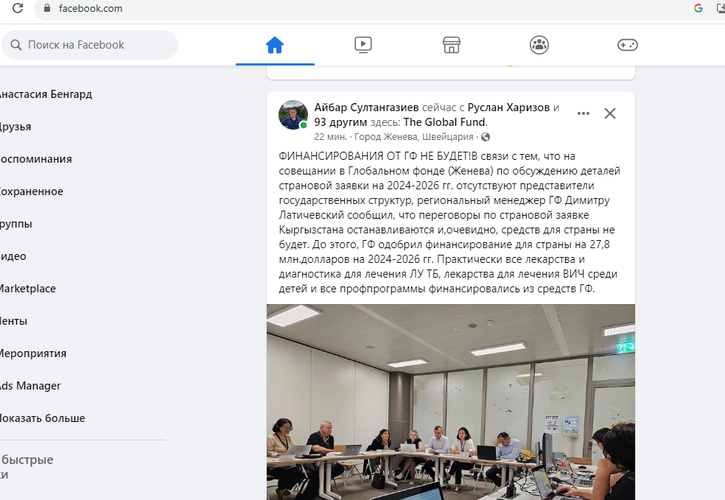Screen dimensions: 725x500
Task: Click the Google icon in address bar
Action: pos(698,8)
